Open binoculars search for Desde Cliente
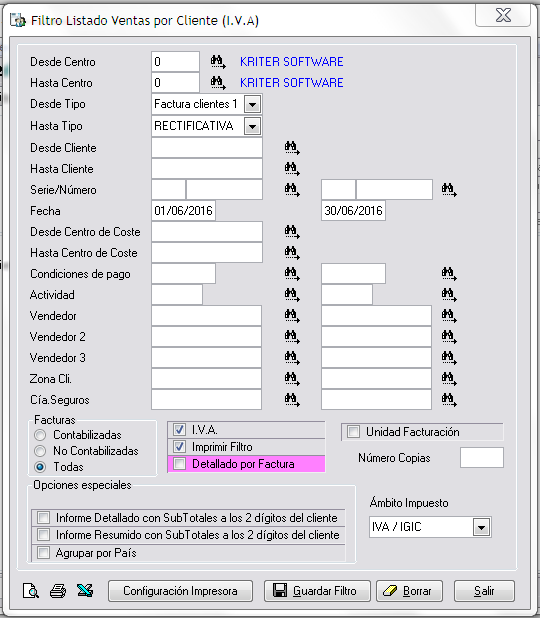Viewport: 540px width, 618px height. coord(292,148)
